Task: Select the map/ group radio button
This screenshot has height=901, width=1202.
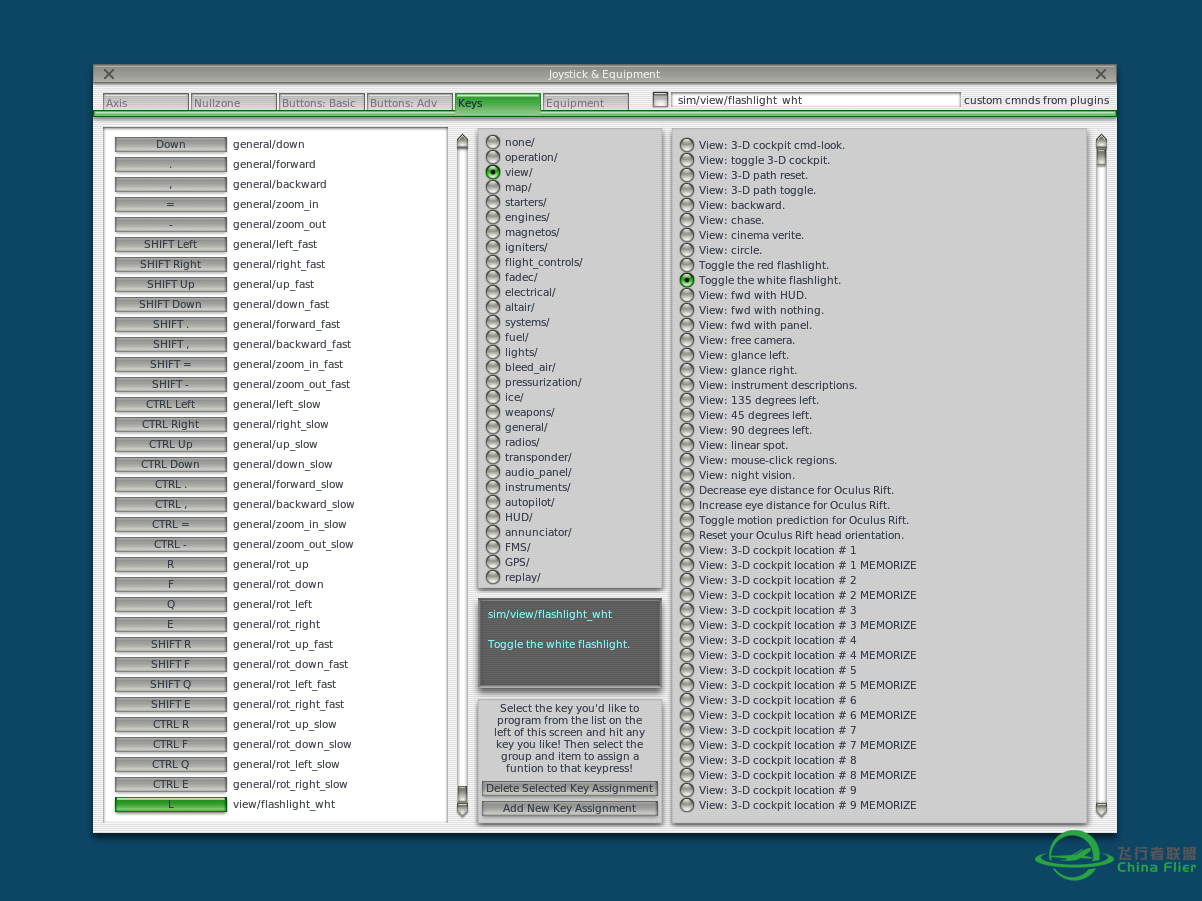Action: click(493, 187)
